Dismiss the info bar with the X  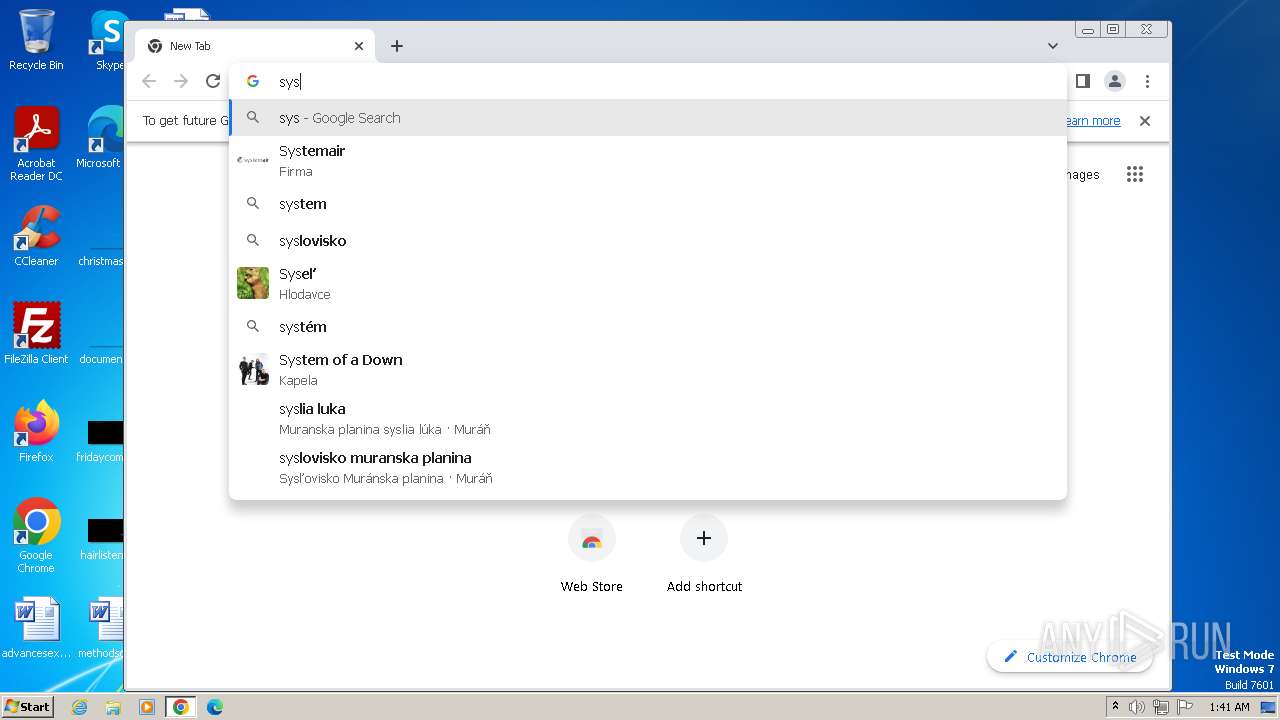pos(1145,121)
